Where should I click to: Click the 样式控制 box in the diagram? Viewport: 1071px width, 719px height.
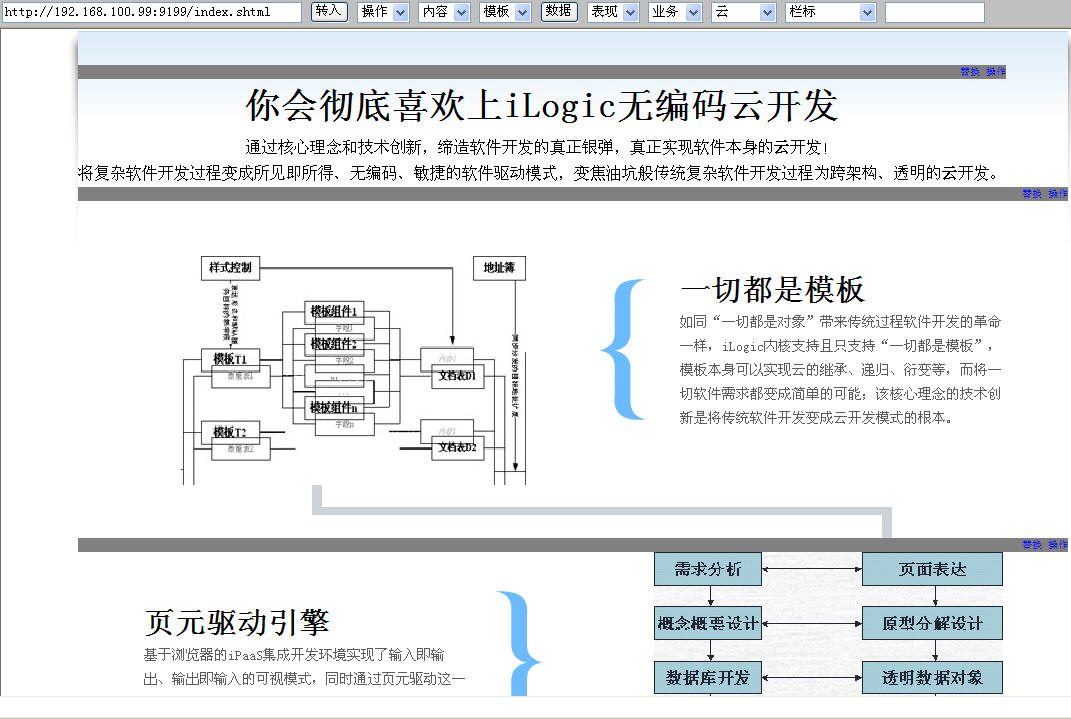tap(231, 267)
